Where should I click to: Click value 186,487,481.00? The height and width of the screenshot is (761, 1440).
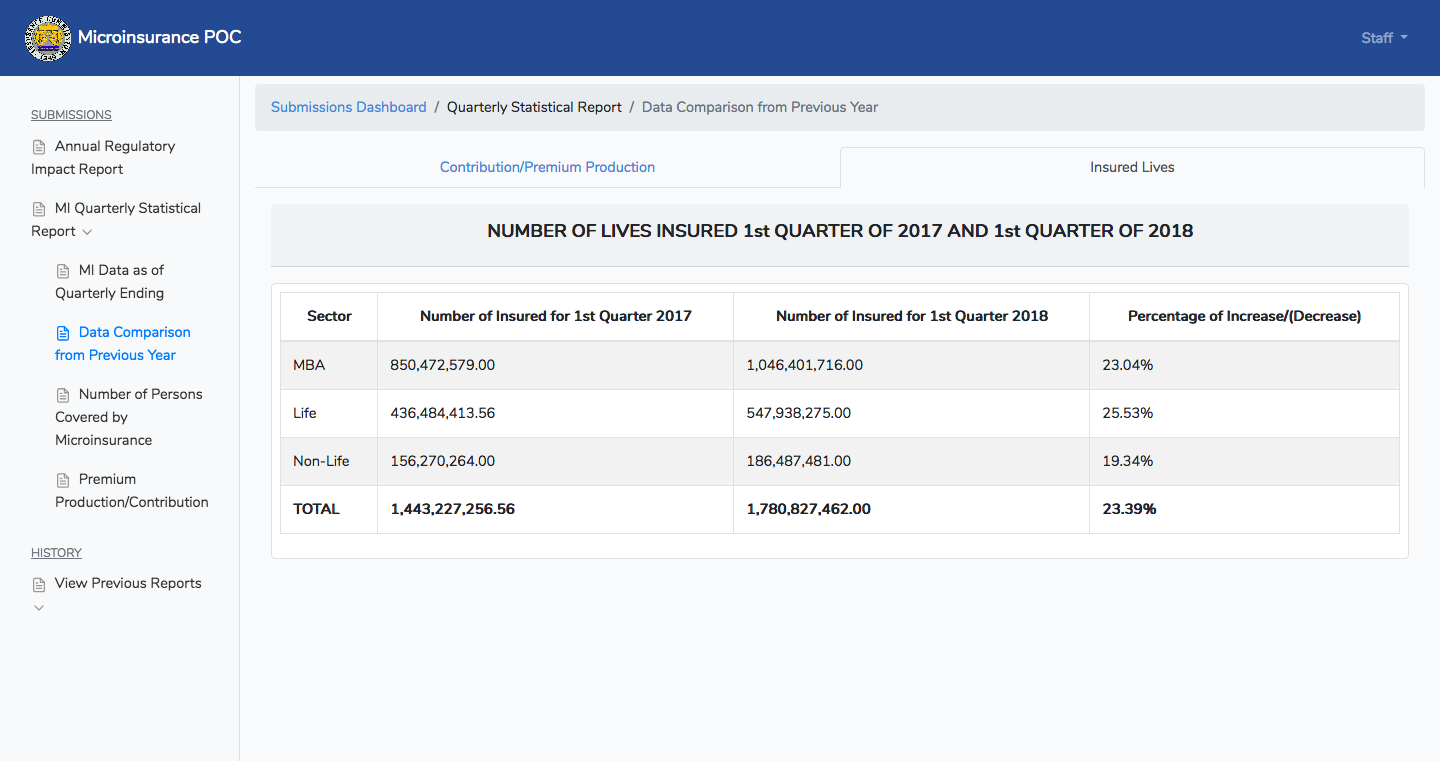click(x=799, y=461)
